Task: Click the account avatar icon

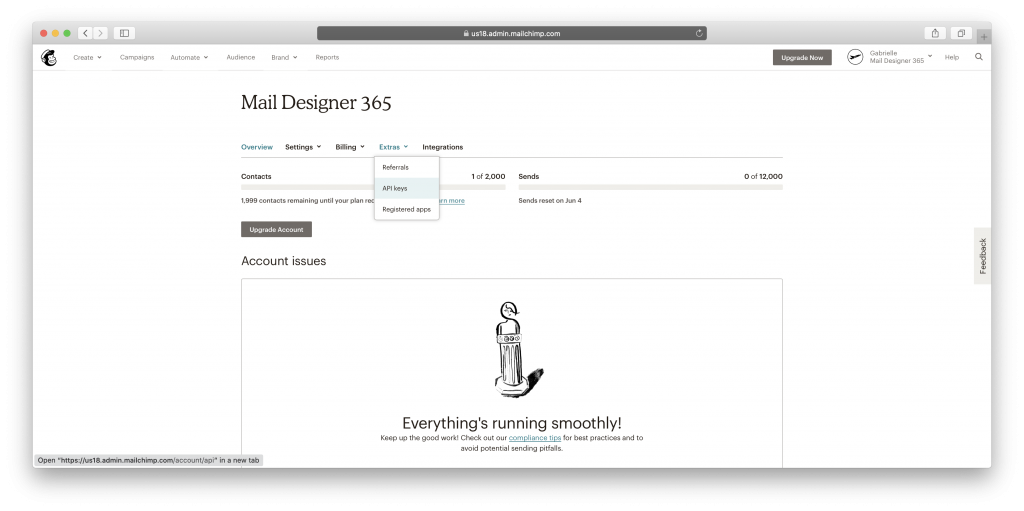Action: [855, 58]
